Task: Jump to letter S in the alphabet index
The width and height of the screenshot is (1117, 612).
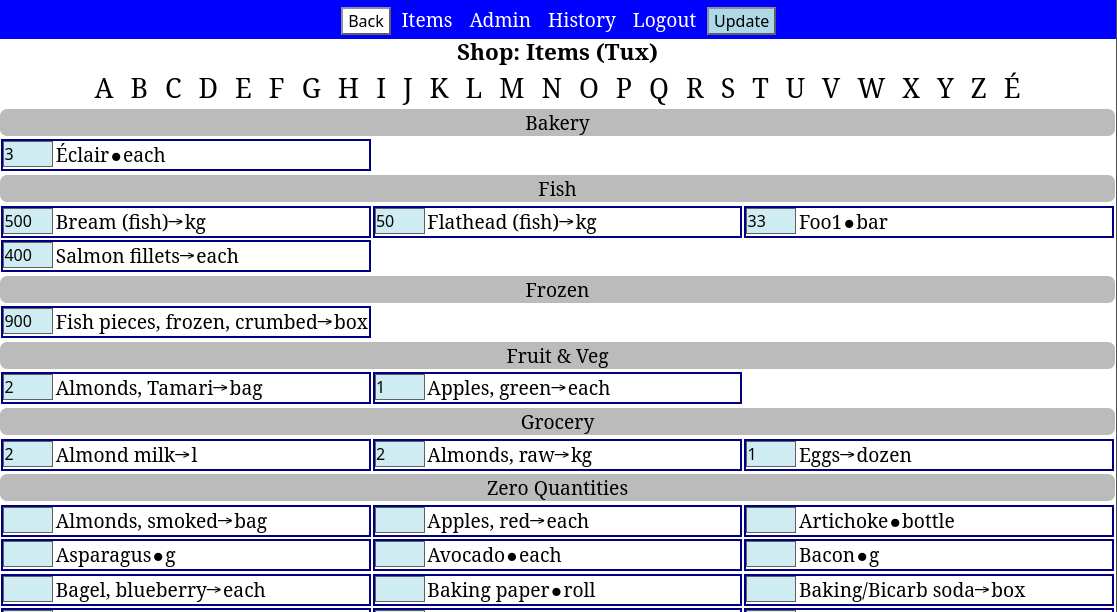Action: coord(727,89)
